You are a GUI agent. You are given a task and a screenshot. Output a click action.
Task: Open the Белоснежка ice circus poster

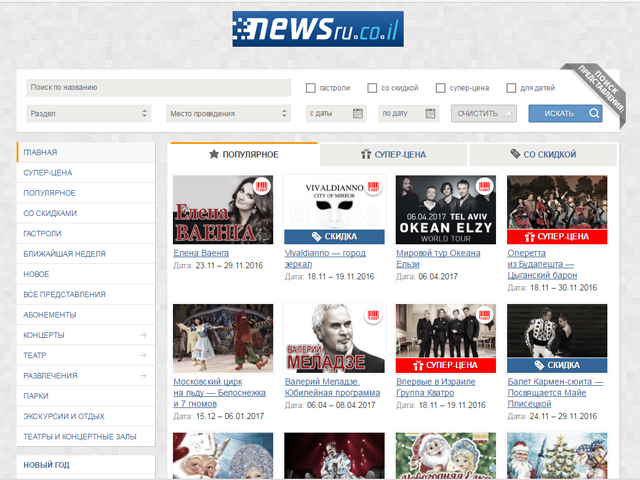pyautogui.click(x=223, y=338)
